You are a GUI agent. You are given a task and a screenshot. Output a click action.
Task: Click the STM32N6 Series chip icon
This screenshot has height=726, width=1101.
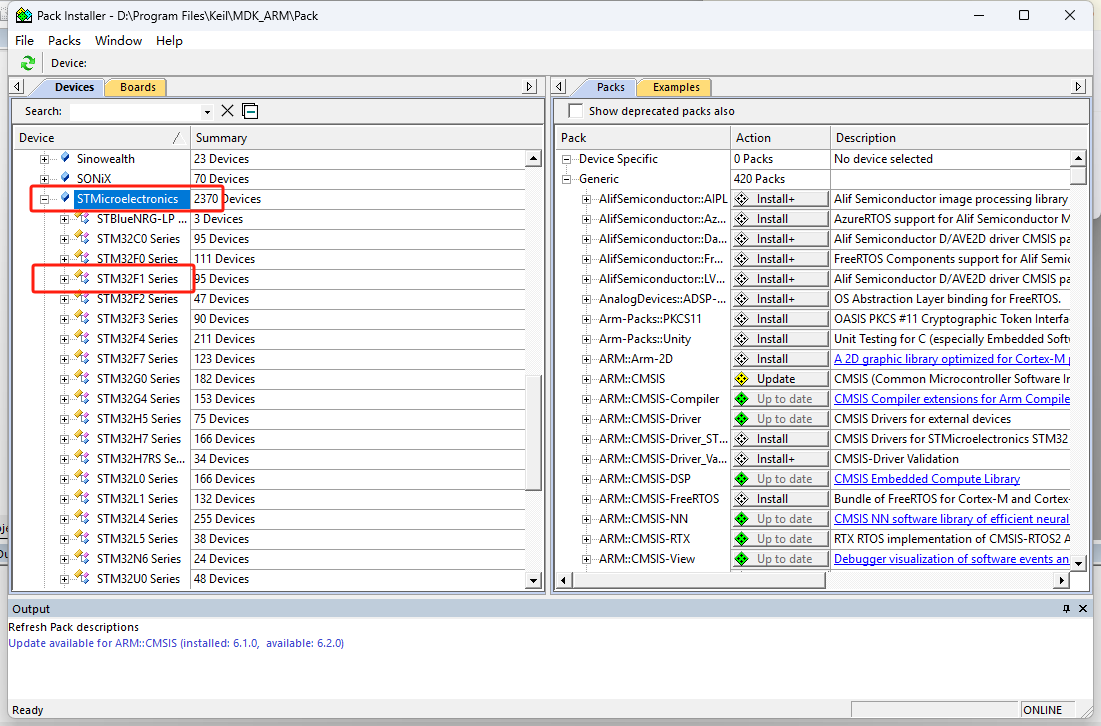tap(83, 558)
